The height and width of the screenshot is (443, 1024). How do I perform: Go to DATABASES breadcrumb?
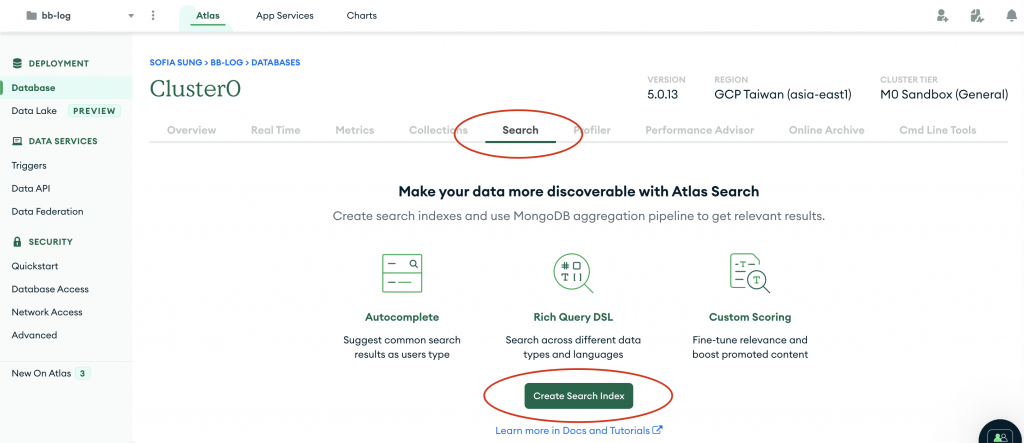coord(276,63)
